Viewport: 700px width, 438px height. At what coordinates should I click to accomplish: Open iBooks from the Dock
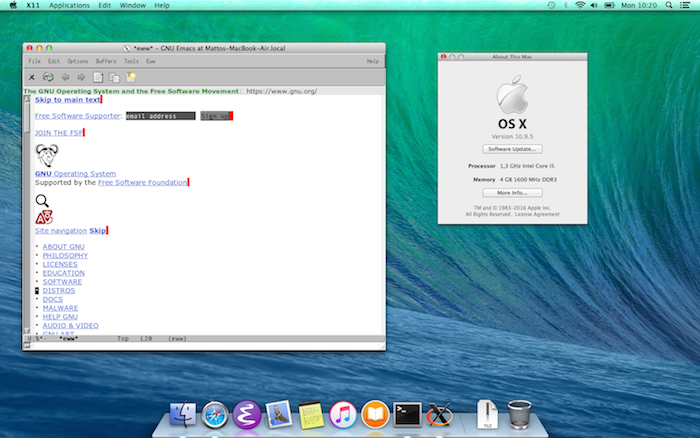pyautogui.click(x=375, y=415)
